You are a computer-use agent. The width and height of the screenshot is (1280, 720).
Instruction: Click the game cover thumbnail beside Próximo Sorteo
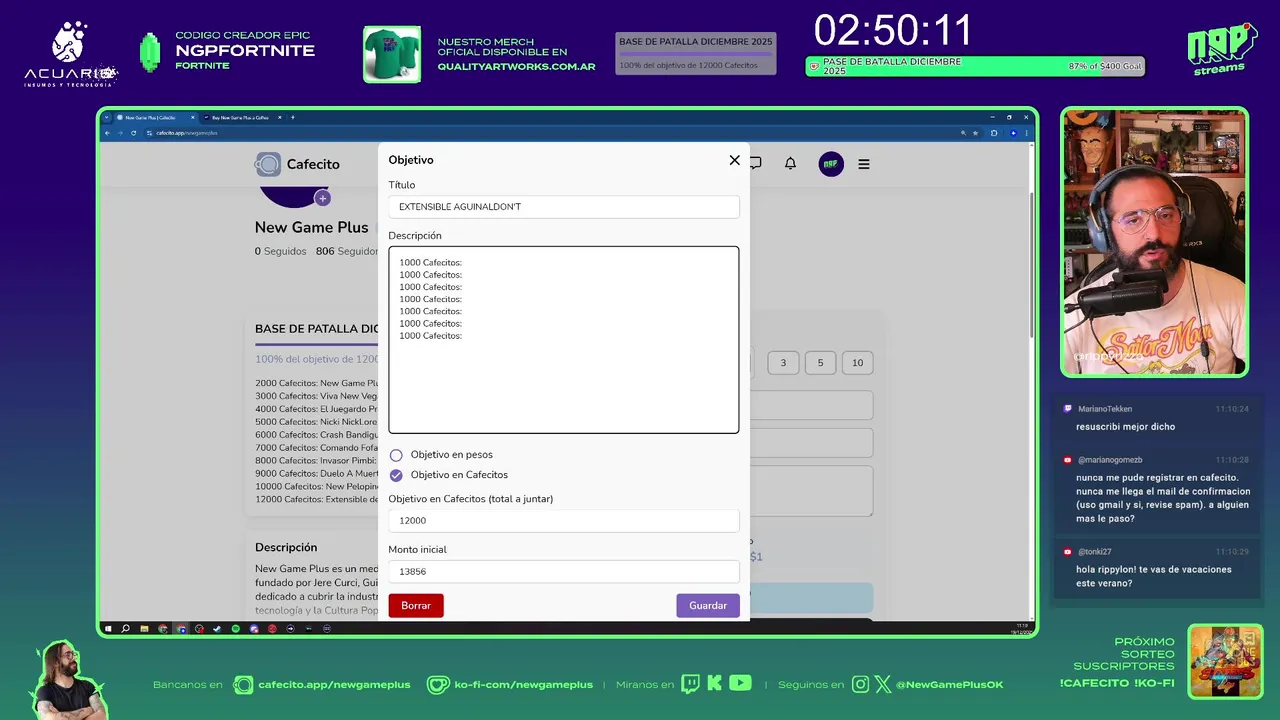click(1225, 661)
